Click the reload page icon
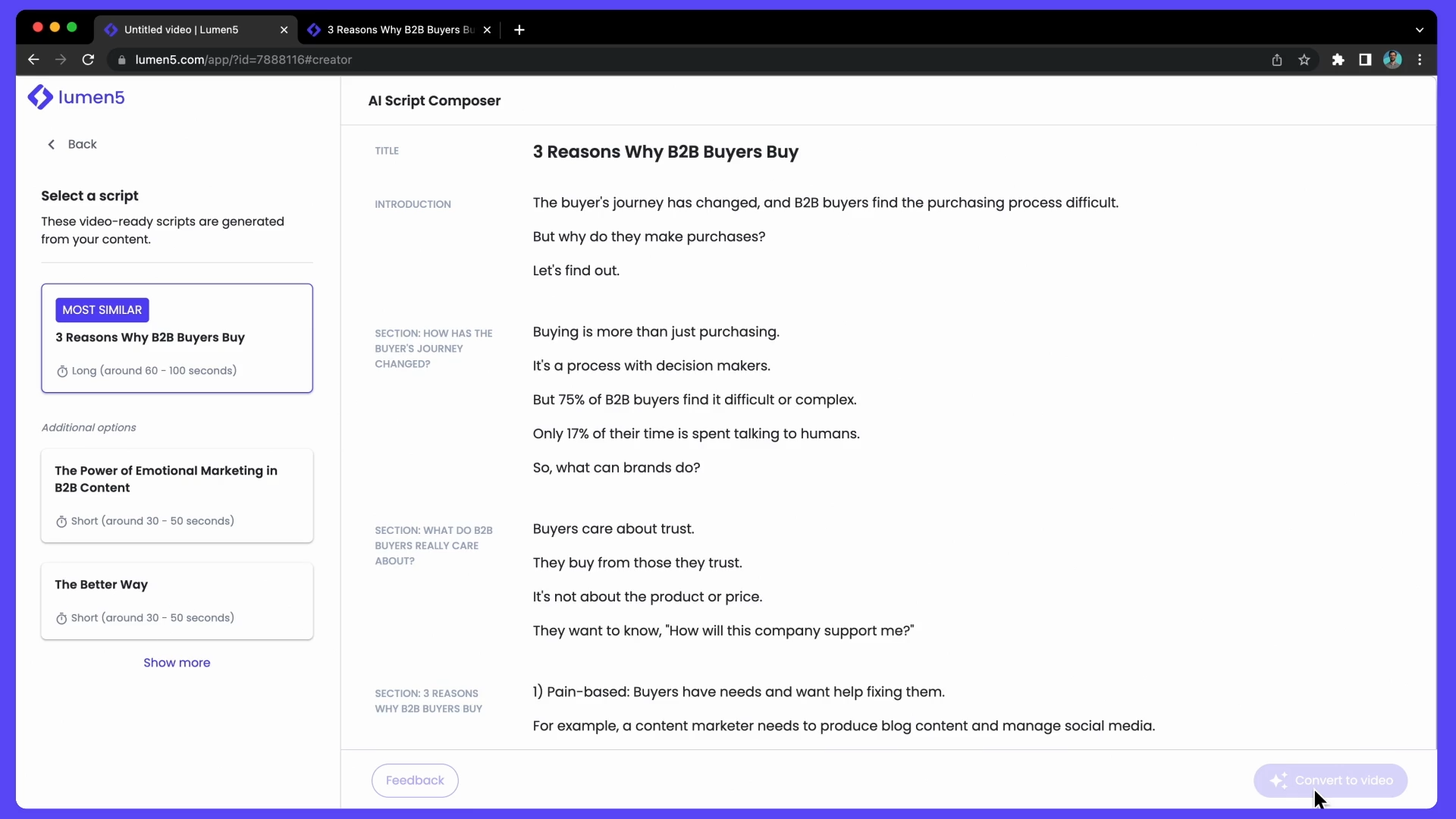 pyautogui.click(x=88, y=59)
